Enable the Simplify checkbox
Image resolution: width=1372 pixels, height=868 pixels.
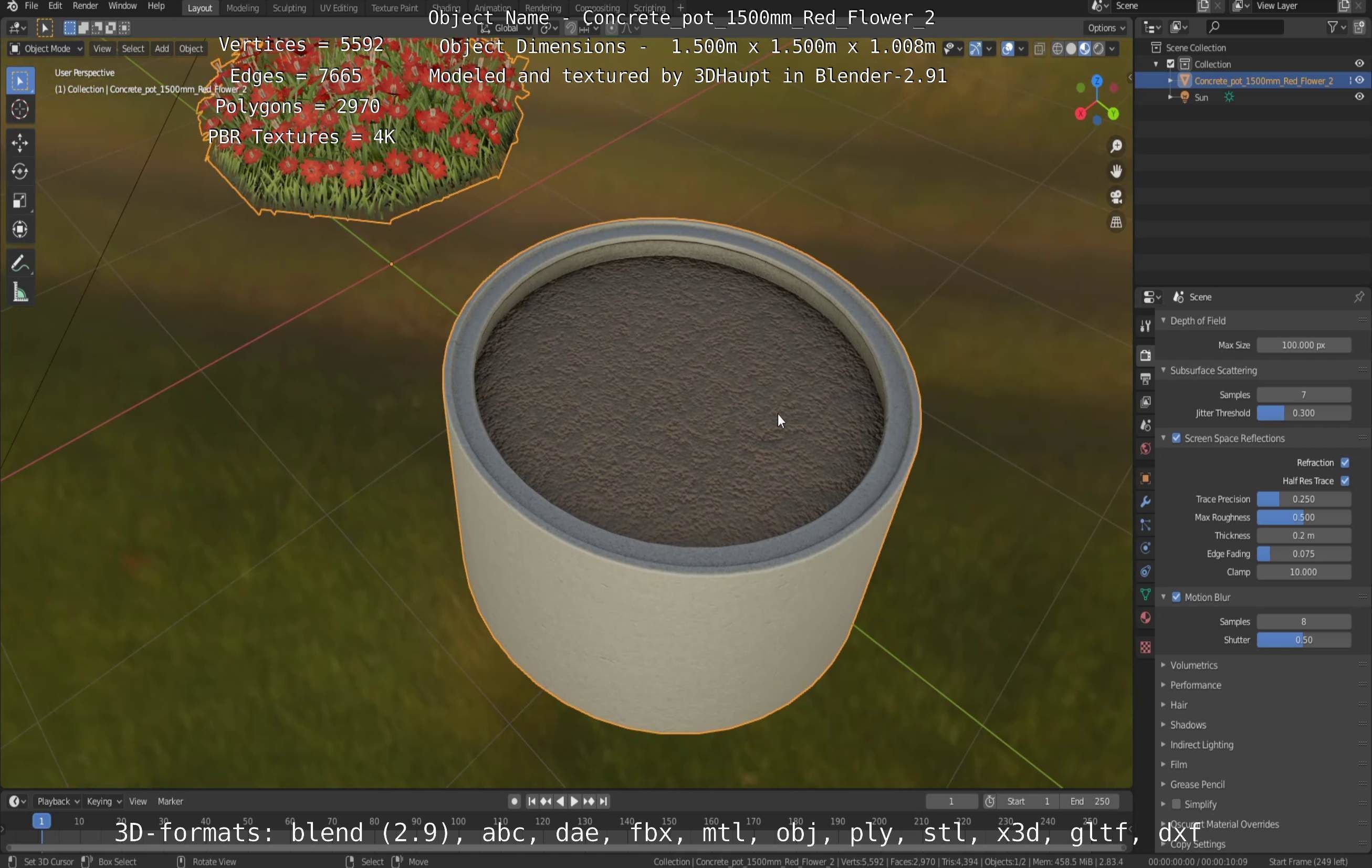[x=1176, y=804]
